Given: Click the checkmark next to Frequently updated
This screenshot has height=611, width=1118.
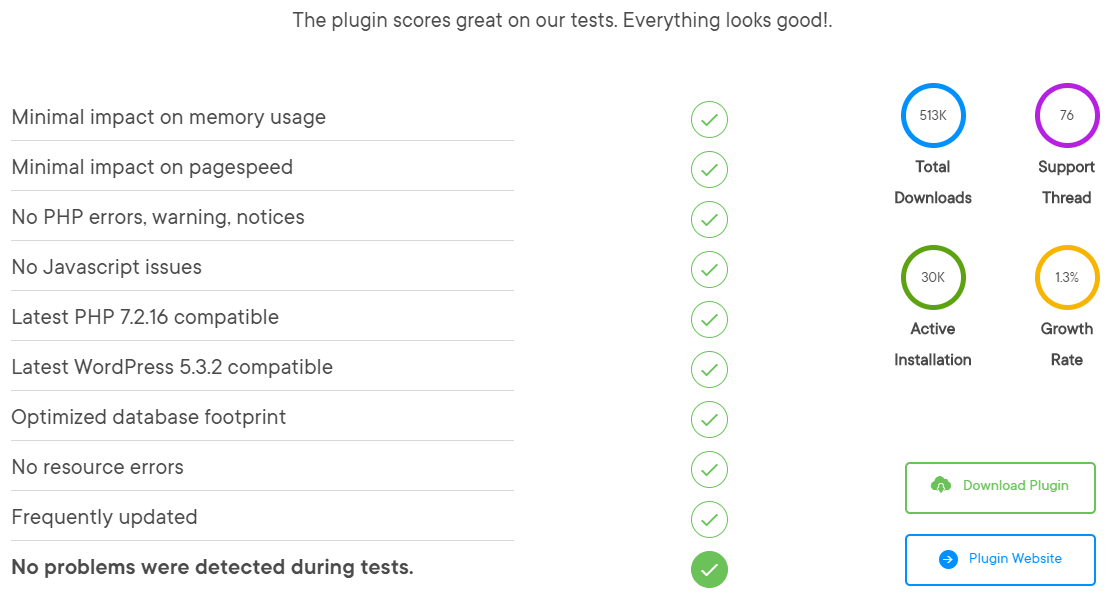Looking at the screenshot, I should [709, 519].
